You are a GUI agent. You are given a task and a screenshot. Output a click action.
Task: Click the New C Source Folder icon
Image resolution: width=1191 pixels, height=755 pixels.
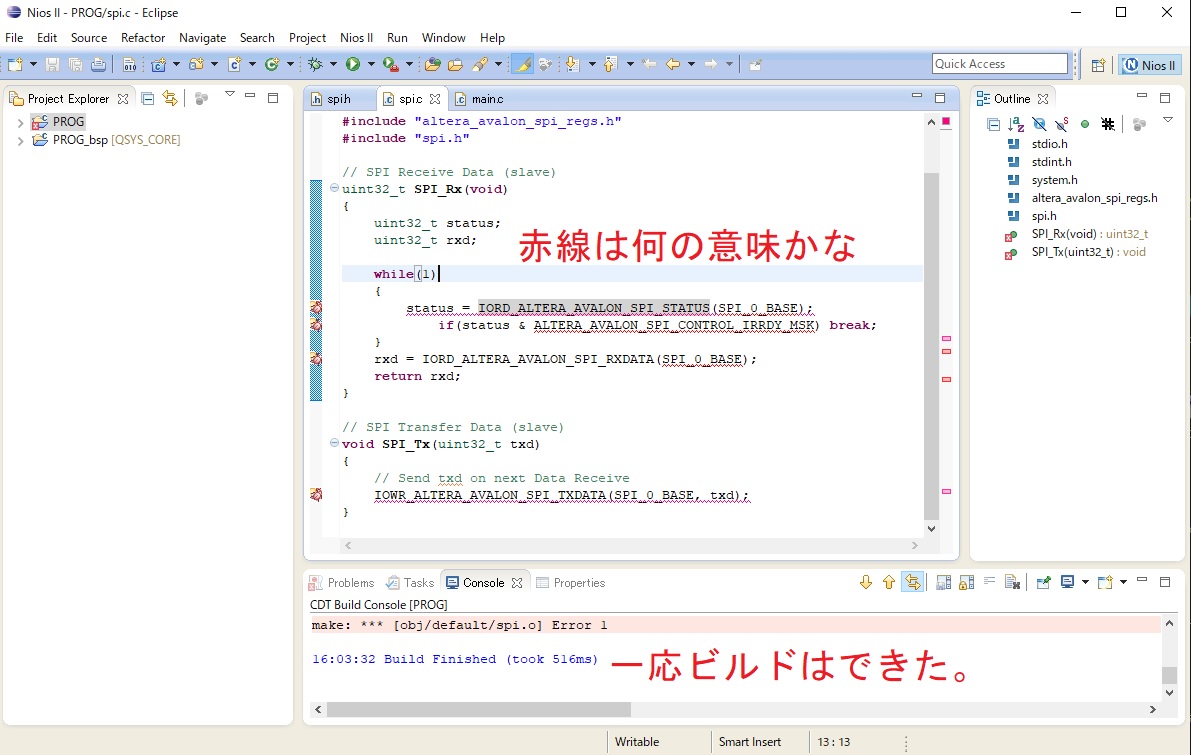(x=196, y=65)
